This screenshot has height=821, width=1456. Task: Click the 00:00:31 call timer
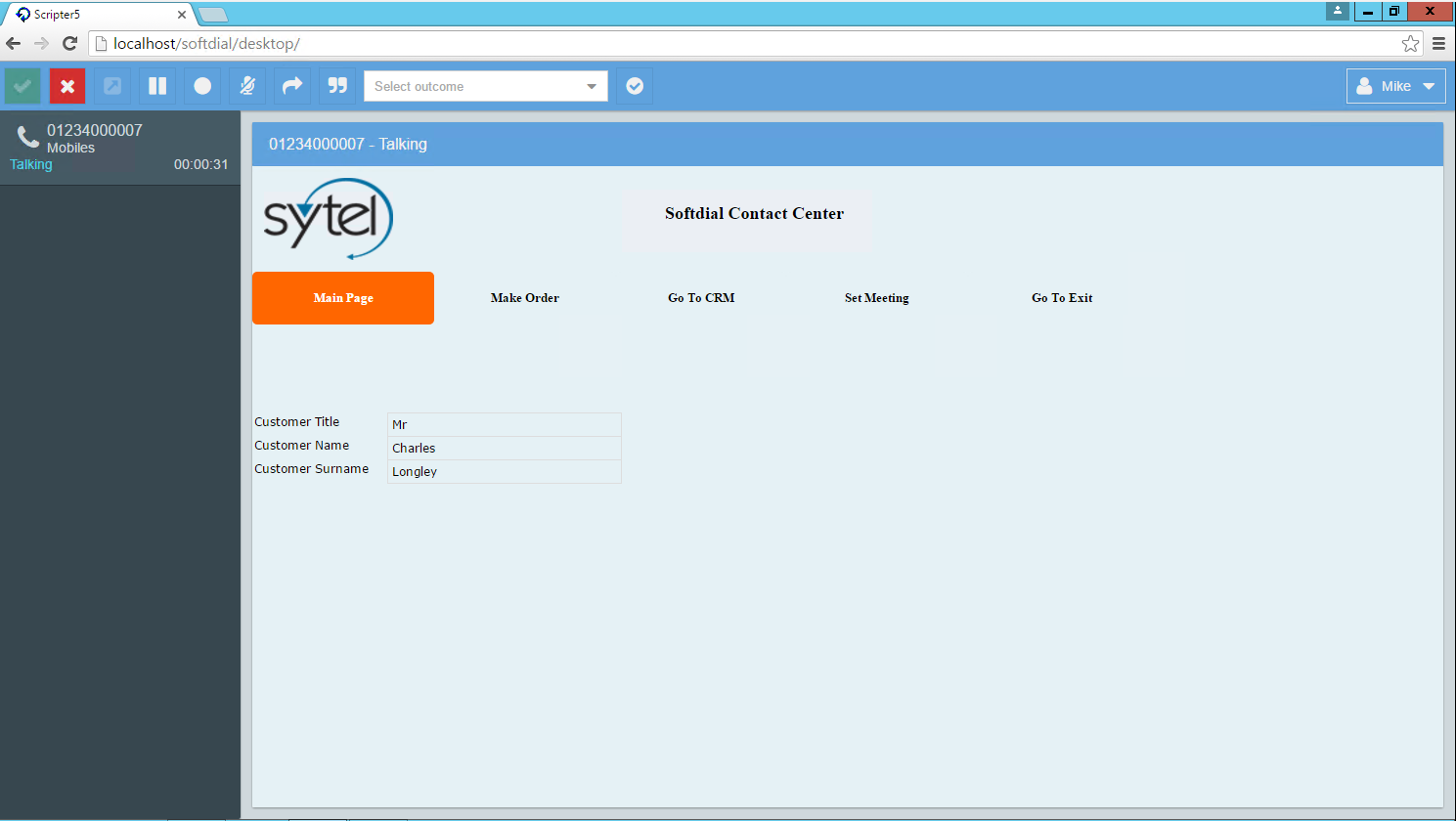pos(200,164)
